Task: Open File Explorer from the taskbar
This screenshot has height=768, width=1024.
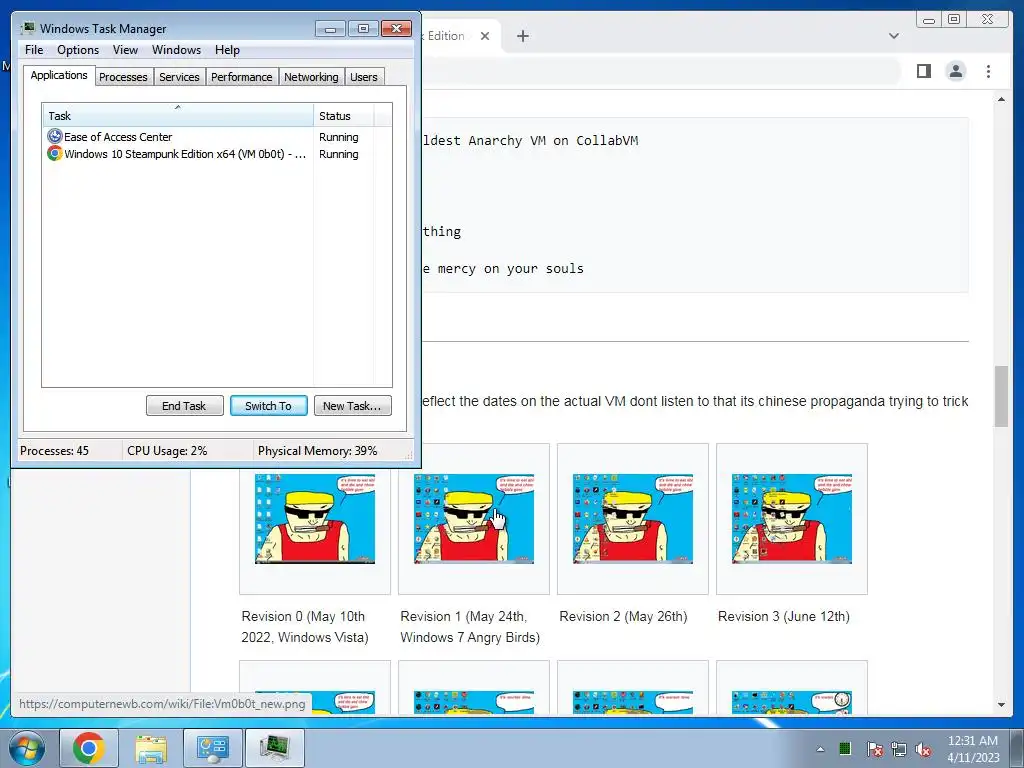Action: click(151, 748)
